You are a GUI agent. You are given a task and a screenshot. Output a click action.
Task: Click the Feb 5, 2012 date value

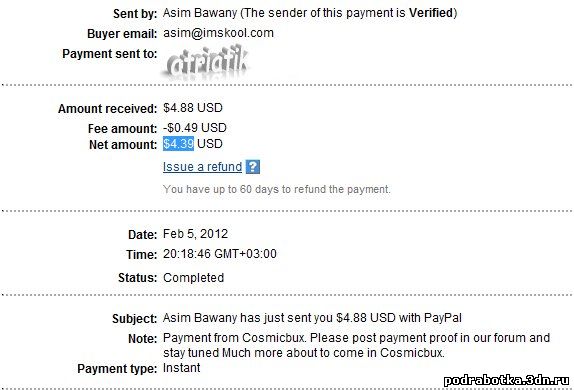click(x=195, y=234)
